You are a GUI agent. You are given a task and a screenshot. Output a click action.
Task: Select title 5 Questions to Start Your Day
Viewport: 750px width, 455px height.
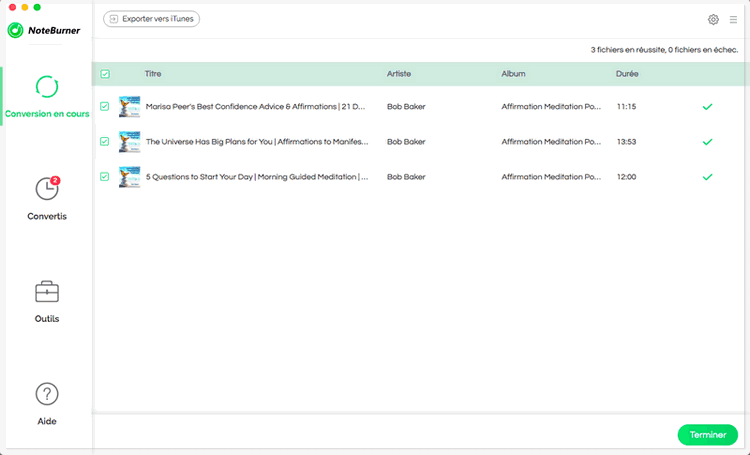(257, 177)
